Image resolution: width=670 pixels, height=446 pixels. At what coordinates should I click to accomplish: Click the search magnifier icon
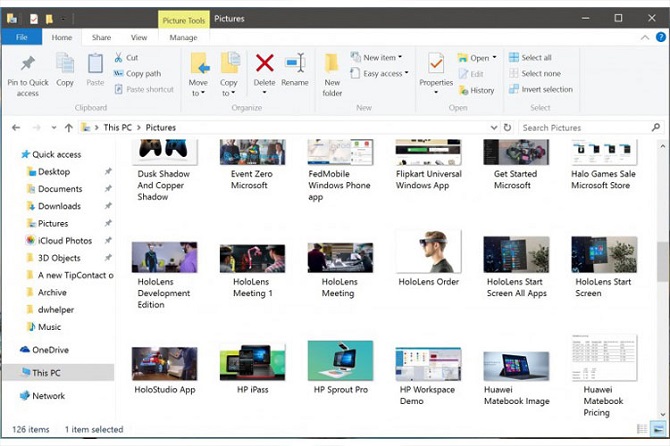[655, 127]
